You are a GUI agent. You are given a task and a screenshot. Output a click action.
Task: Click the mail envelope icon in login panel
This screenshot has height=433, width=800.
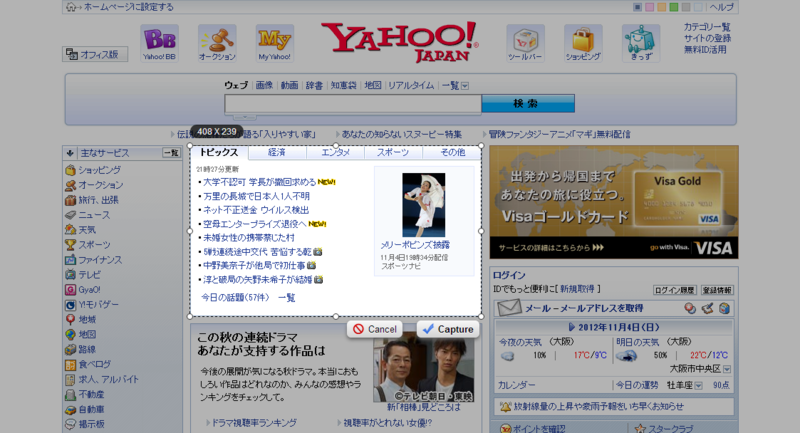coord(509,308)
